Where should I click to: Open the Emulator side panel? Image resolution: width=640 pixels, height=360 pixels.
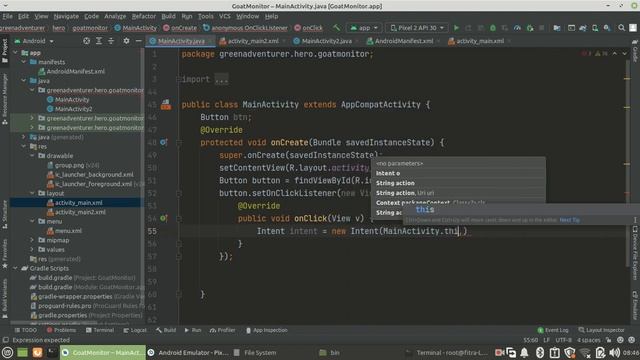(x=635, y=305)
